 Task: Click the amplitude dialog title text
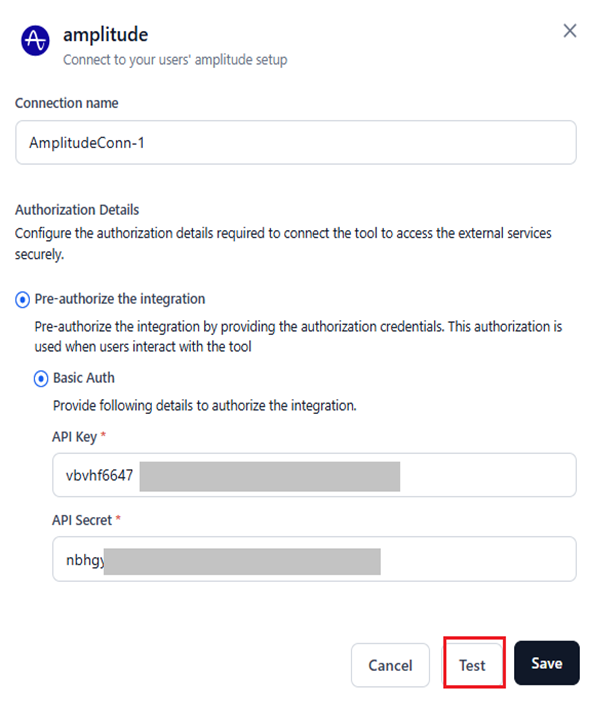click(106, 35)
